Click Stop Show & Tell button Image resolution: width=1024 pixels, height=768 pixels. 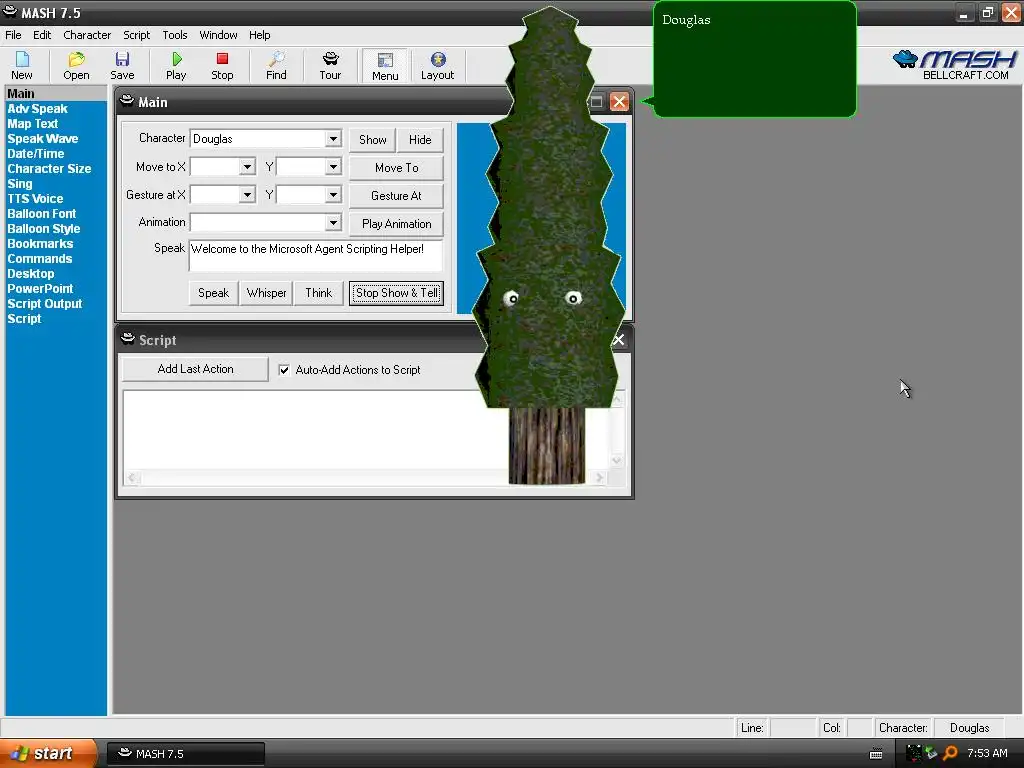(x=396, y=293)
